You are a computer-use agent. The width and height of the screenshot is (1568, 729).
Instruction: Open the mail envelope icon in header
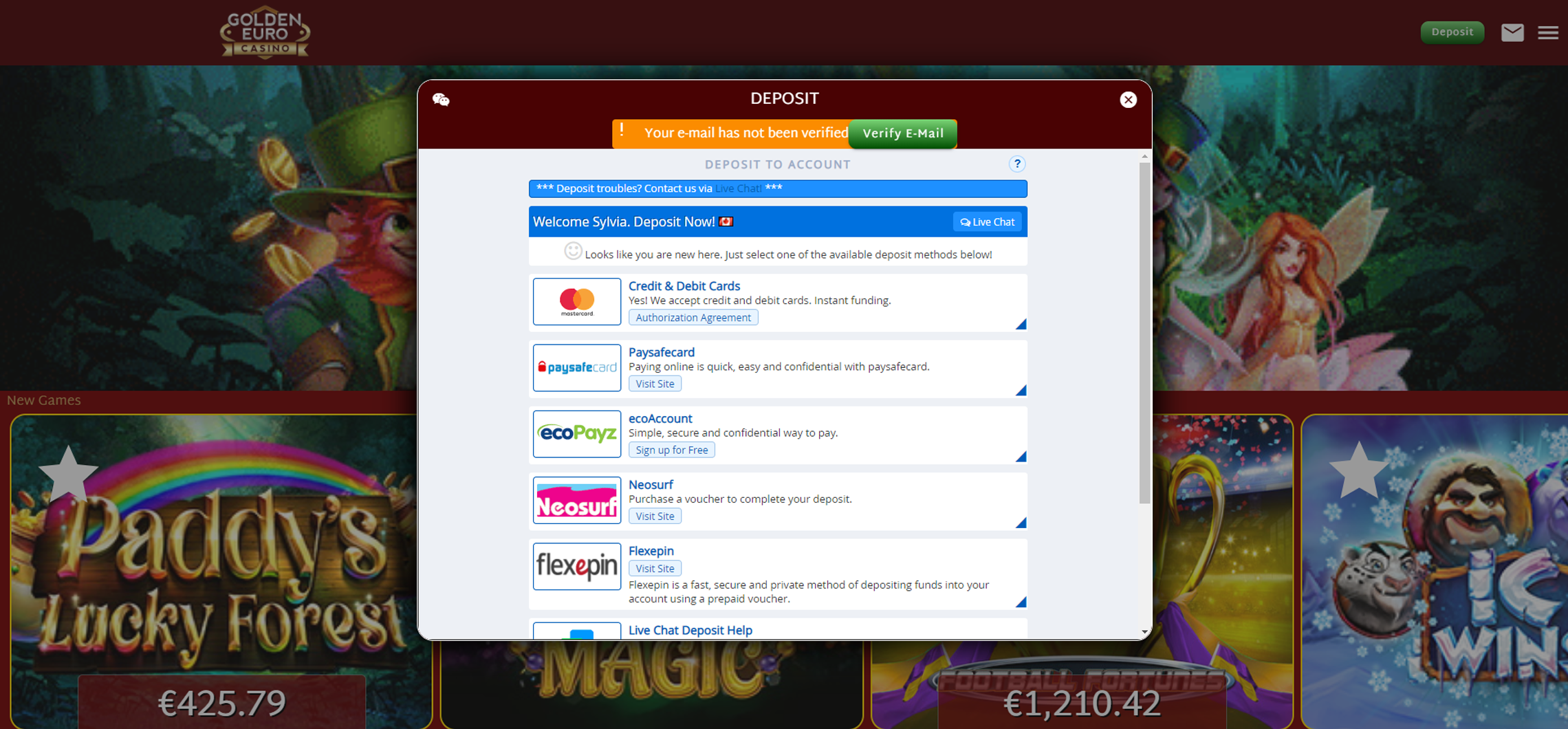coord(1512,32)
